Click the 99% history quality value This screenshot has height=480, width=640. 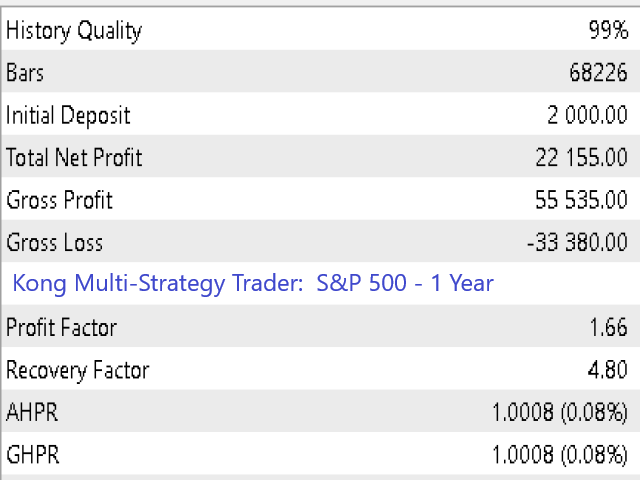608,30
